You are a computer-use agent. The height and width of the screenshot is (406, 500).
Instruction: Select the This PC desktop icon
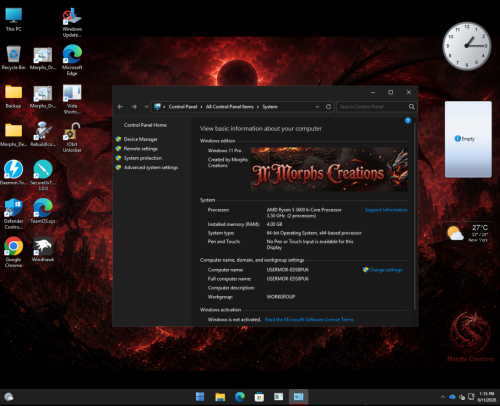tap(14, 19)
